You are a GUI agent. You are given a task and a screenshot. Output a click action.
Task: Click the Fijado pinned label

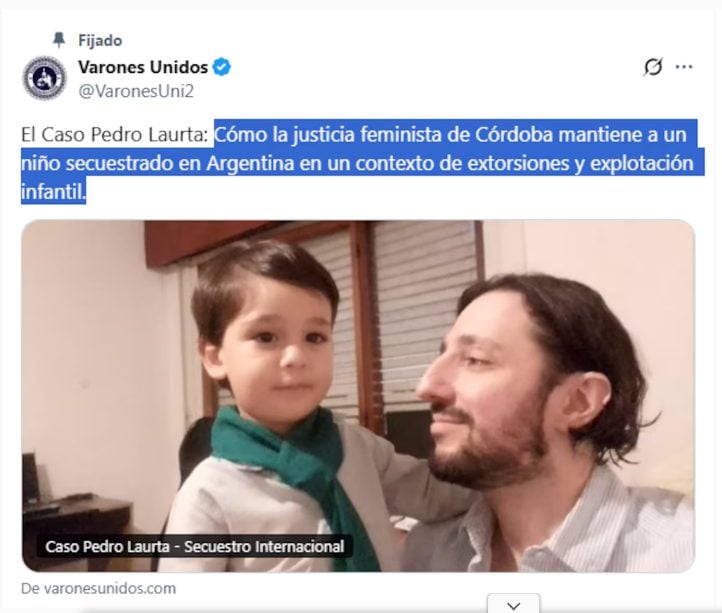click(100, 41)
